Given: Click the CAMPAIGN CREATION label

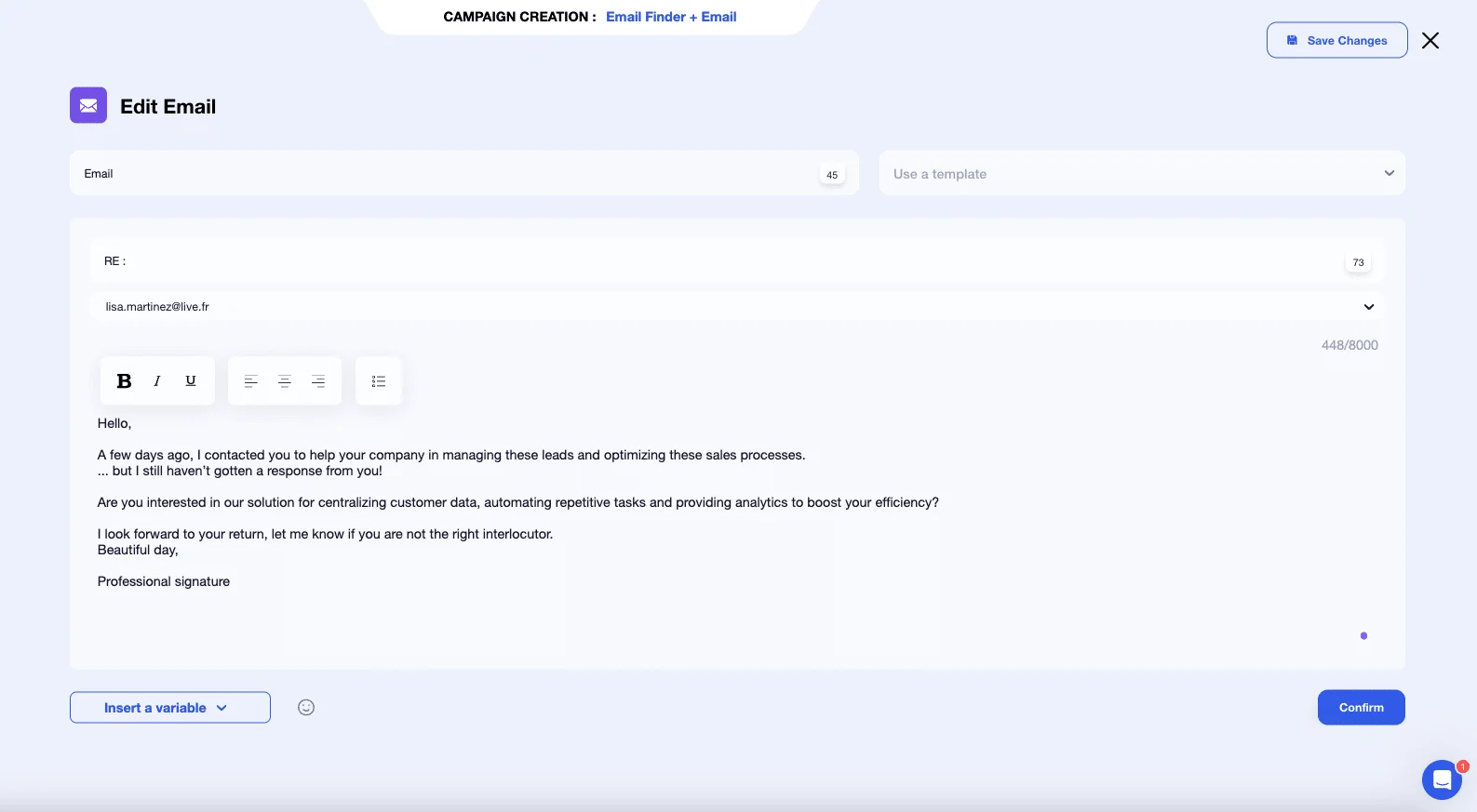Looking at the screenshot, I should point(519,17).
